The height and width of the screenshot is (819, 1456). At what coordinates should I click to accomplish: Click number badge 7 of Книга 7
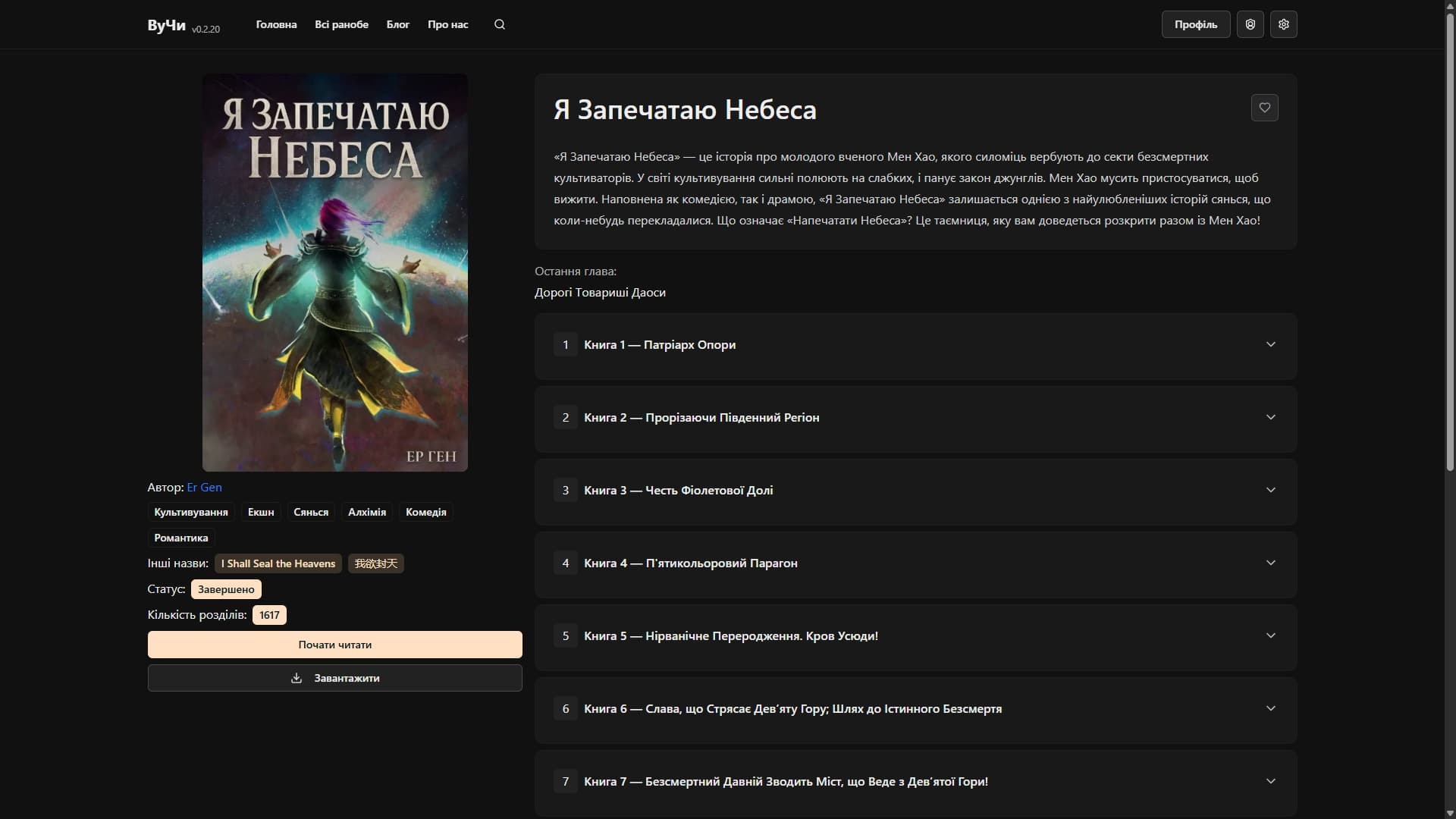coord(566,781)
